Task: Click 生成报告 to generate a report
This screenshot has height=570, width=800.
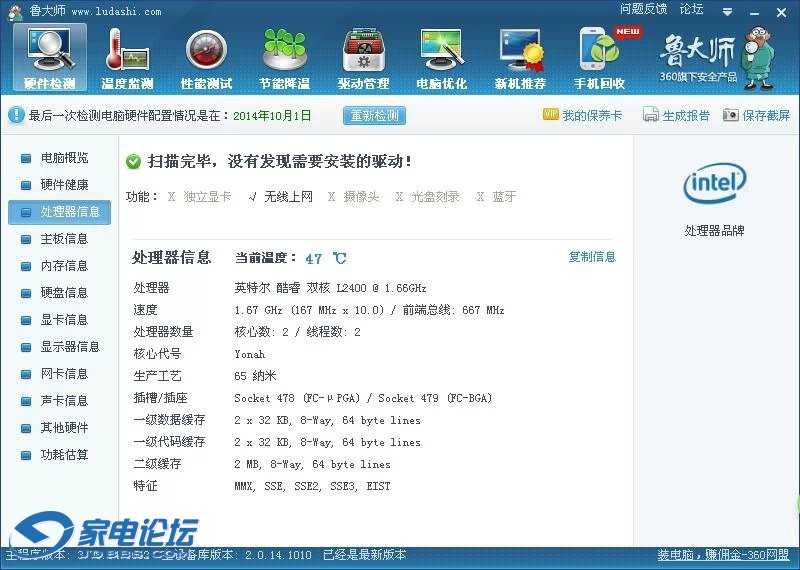Action: 676,115
